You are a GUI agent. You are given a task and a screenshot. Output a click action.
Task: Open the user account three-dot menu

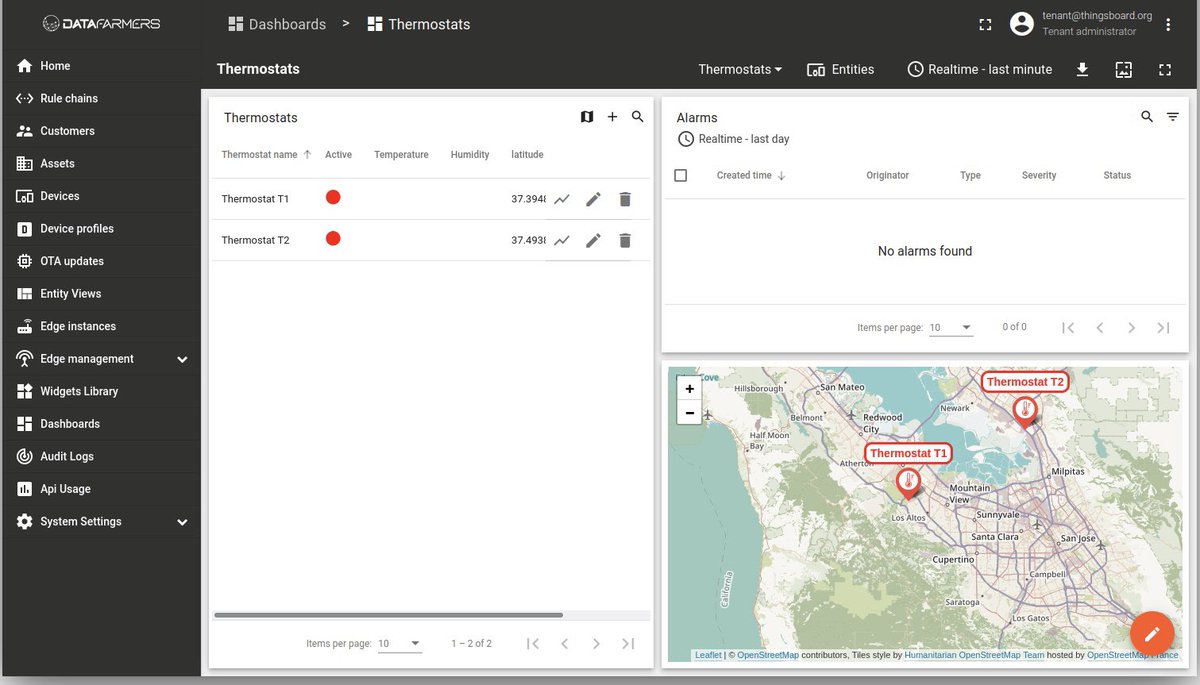click(1168, 24)
